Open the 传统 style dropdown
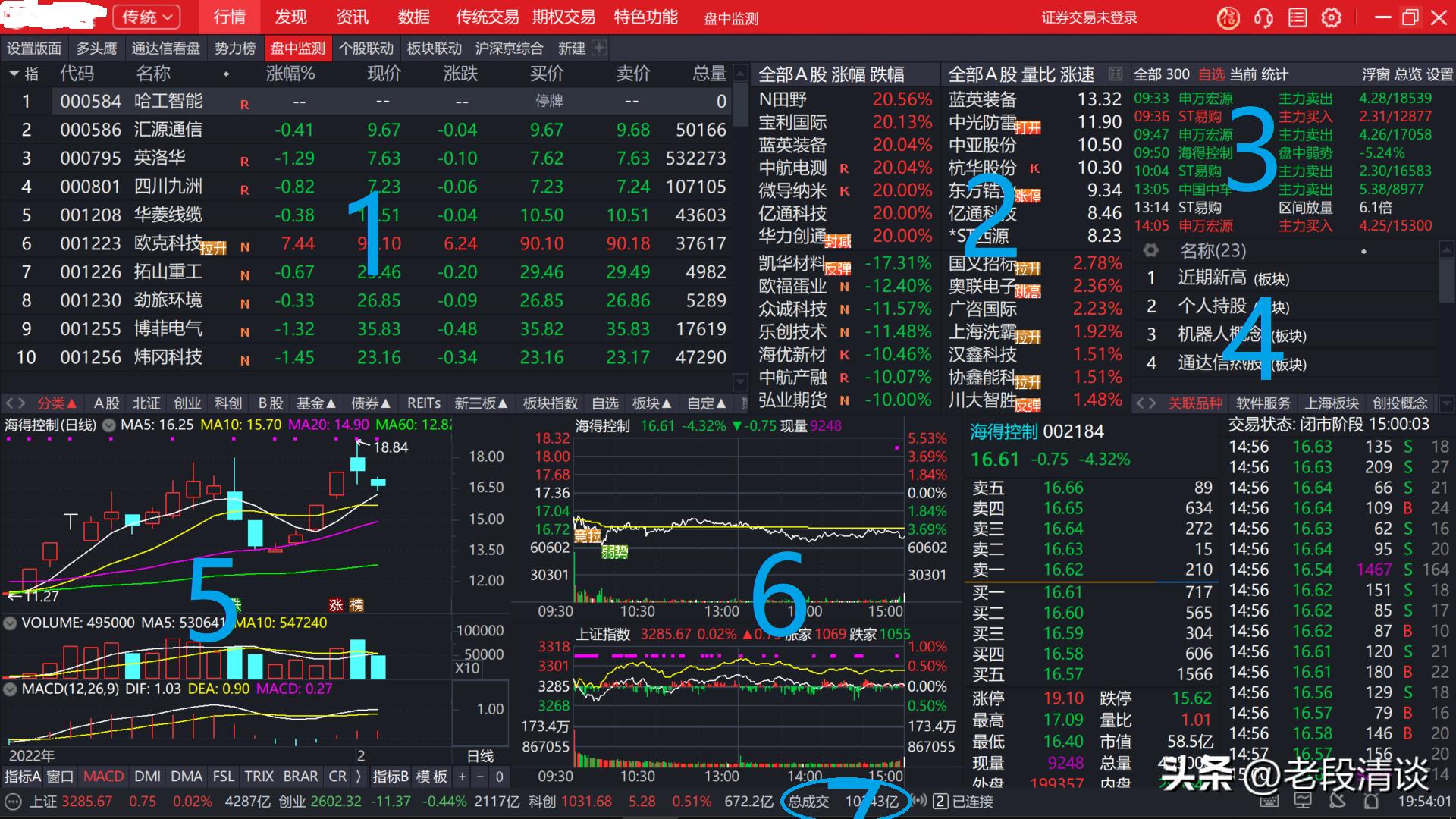The width and height of the screenshot is (1456, 819). [x=146, y=17]
